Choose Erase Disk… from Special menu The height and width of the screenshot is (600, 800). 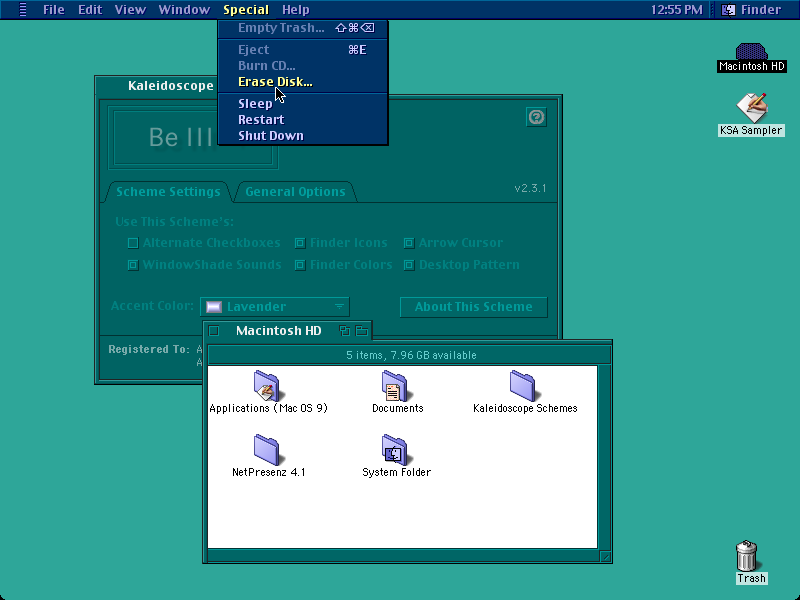(303, 82)
